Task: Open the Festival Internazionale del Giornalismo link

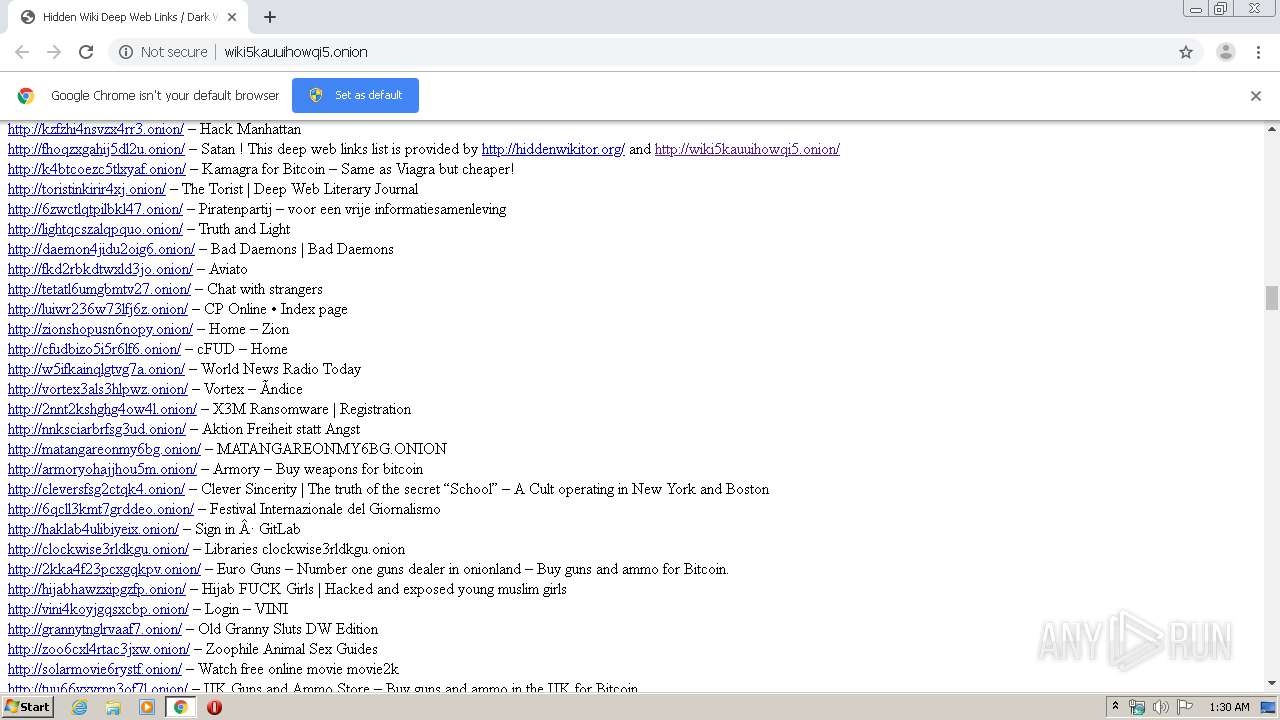Action: pos(101,509)
